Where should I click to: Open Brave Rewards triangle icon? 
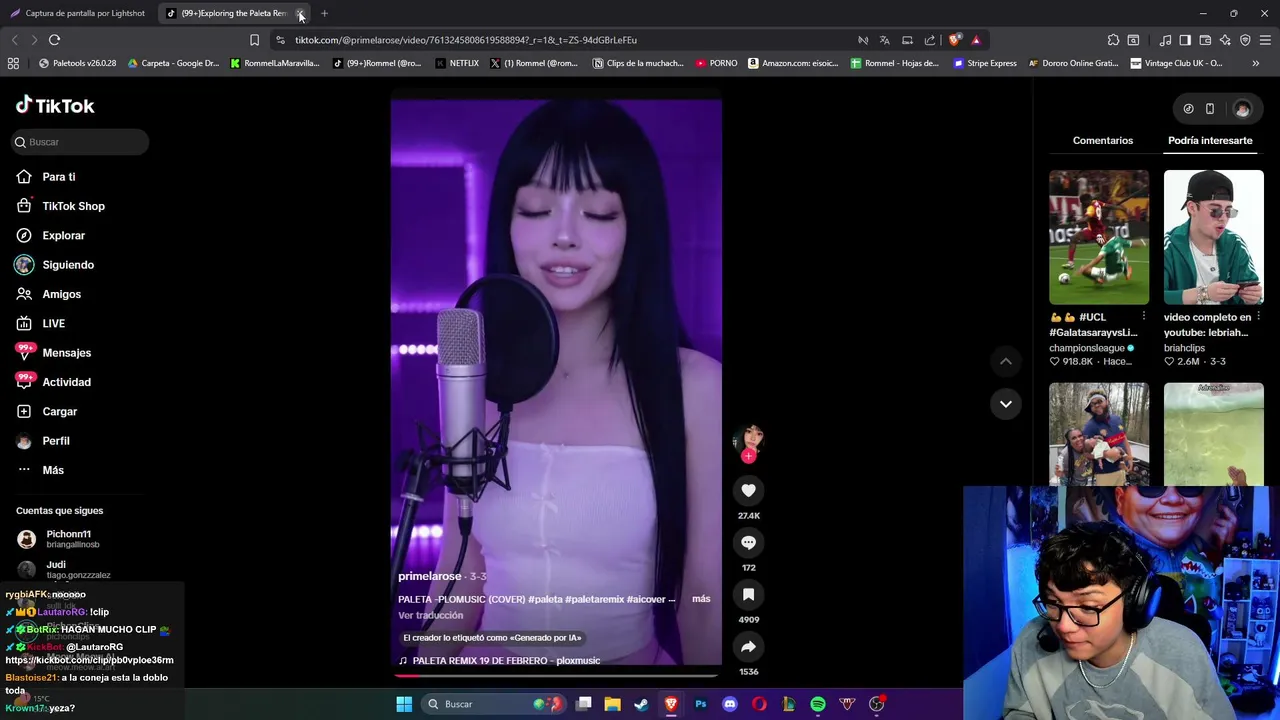(976, 40)
